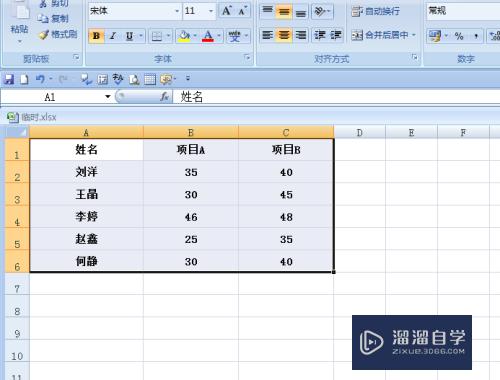Open Alignment (对齐方式) dialog launcher
The image size is (500, 380).
(x=414, y=58)
